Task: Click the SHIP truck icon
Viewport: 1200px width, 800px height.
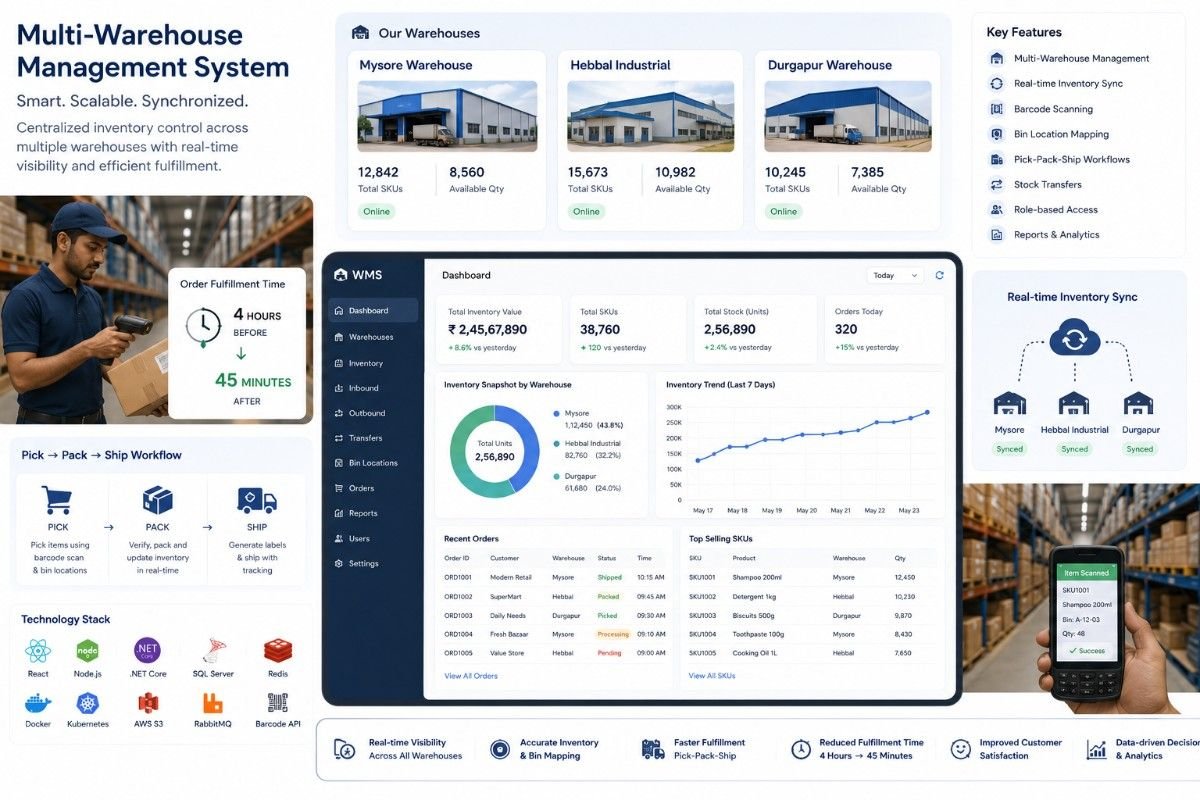Action: coord(256,500)
